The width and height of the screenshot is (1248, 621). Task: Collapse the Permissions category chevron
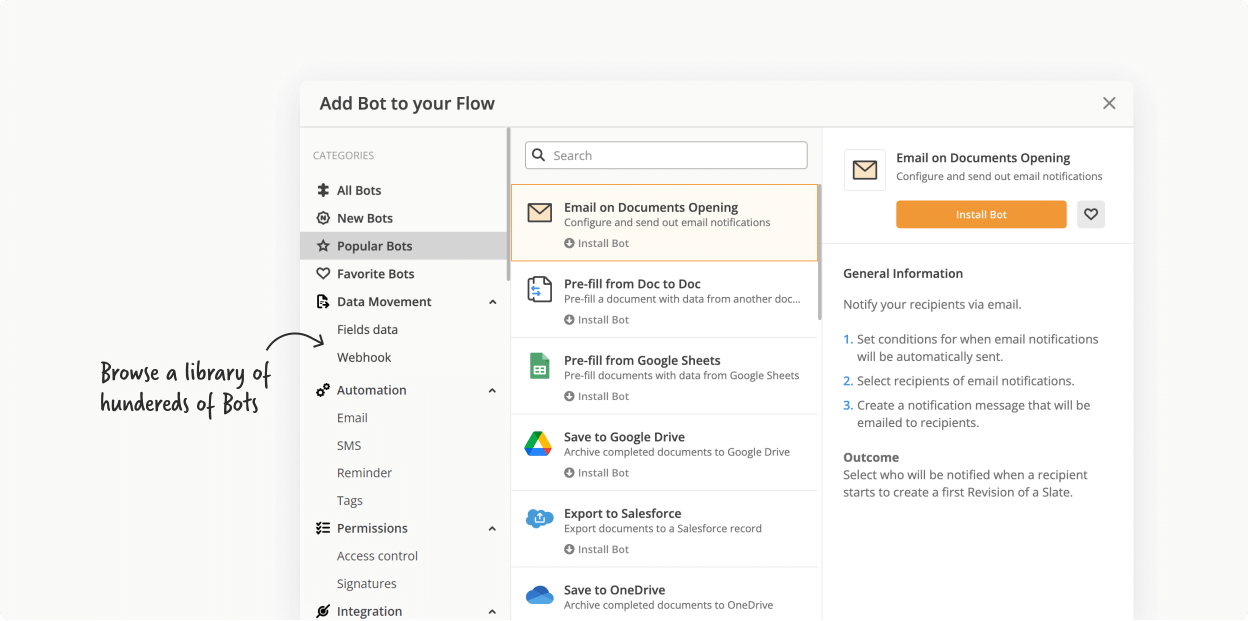[x=492, y=529]
